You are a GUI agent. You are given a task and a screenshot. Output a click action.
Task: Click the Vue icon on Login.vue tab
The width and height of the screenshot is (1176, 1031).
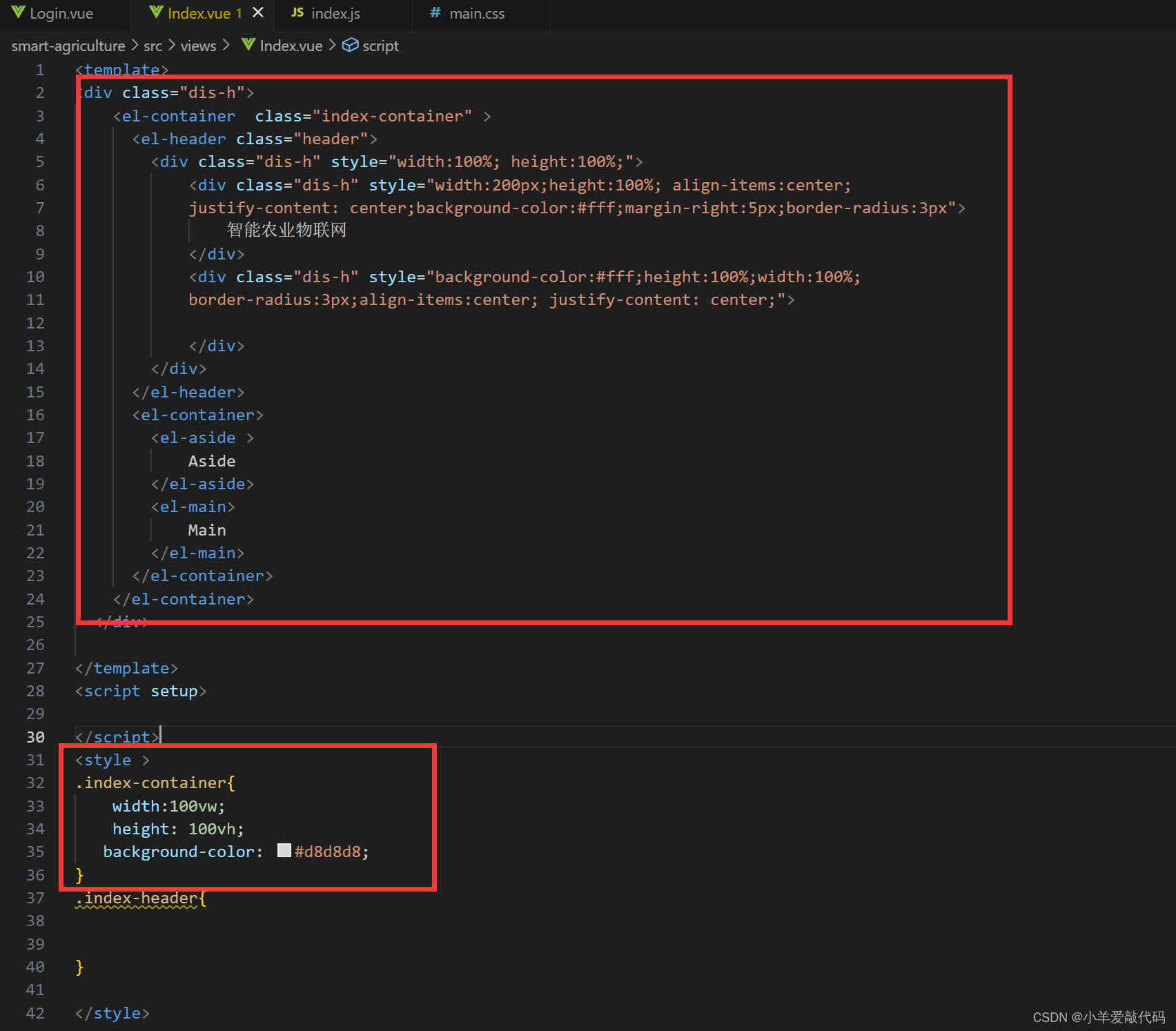pos(18,13)
